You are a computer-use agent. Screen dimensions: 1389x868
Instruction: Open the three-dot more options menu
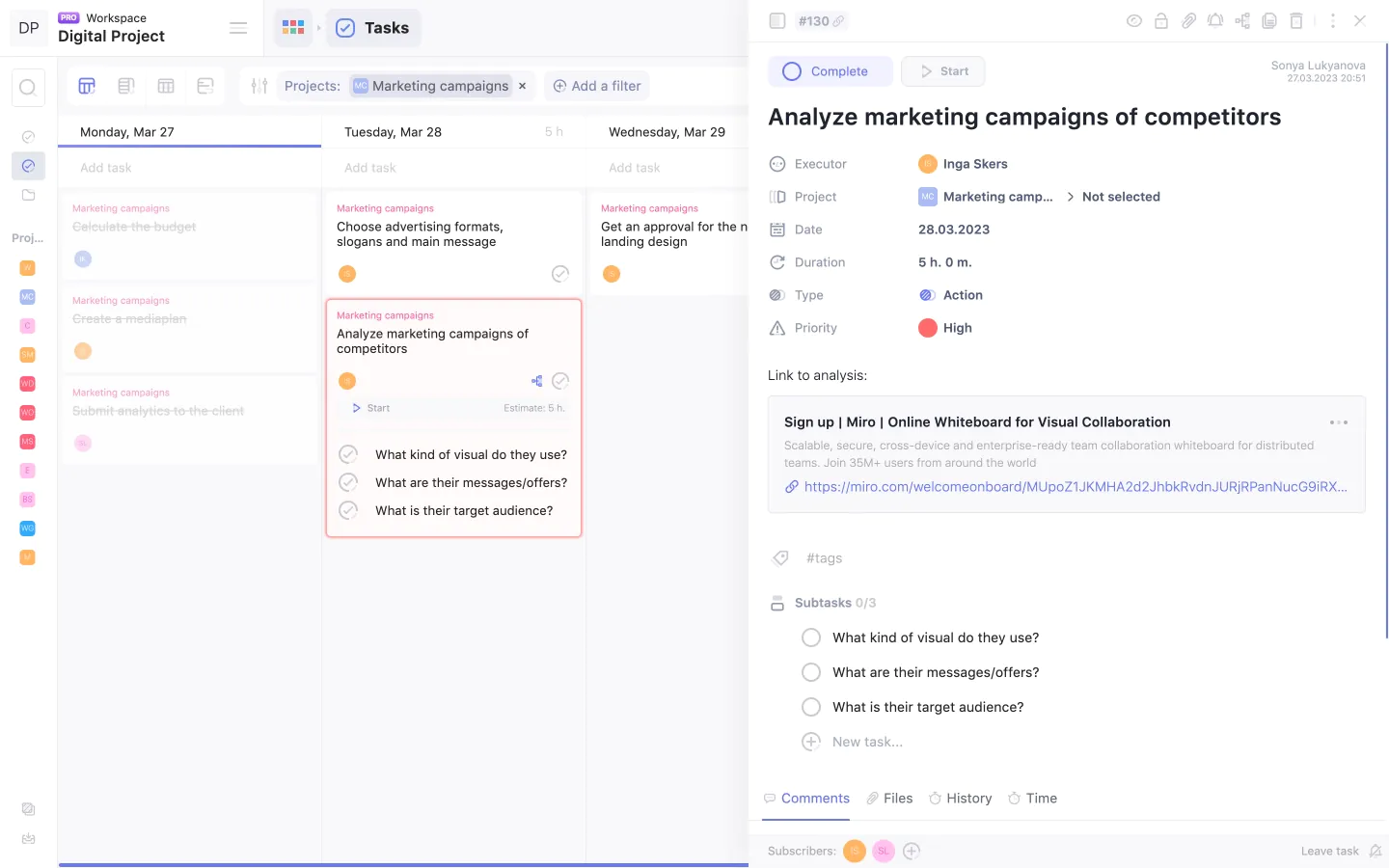[x=1332, y=20]
